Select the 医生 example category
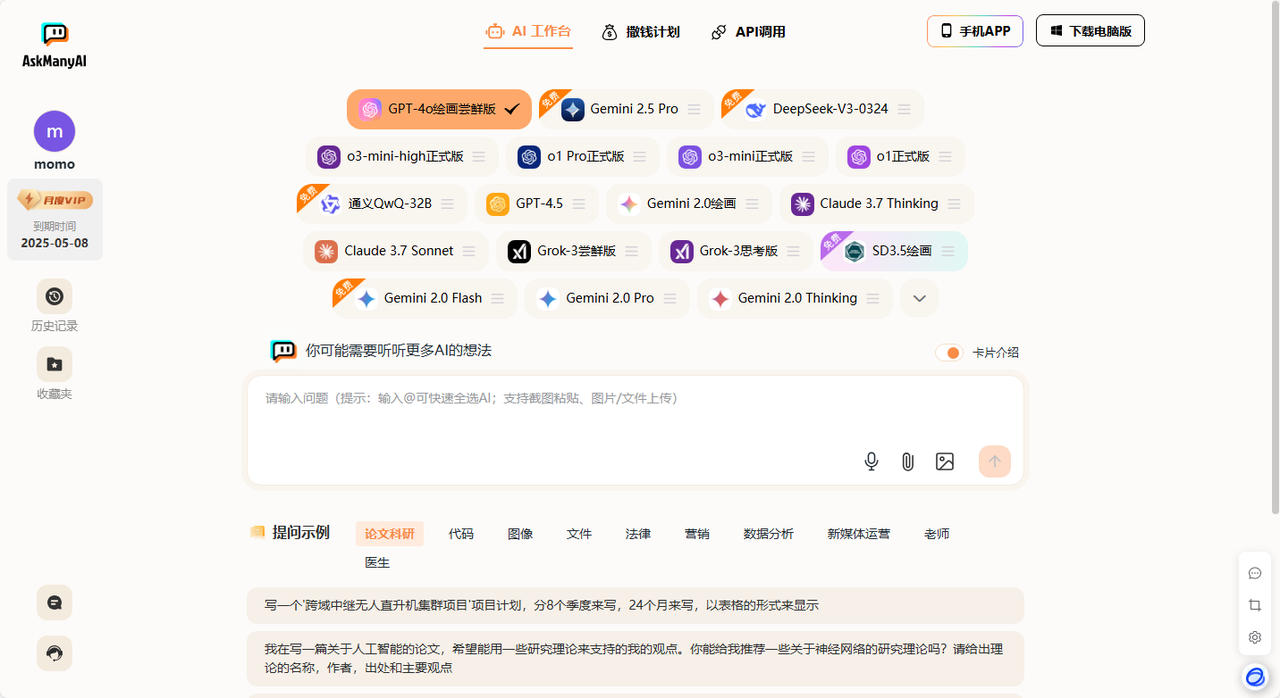 point(377,563)
